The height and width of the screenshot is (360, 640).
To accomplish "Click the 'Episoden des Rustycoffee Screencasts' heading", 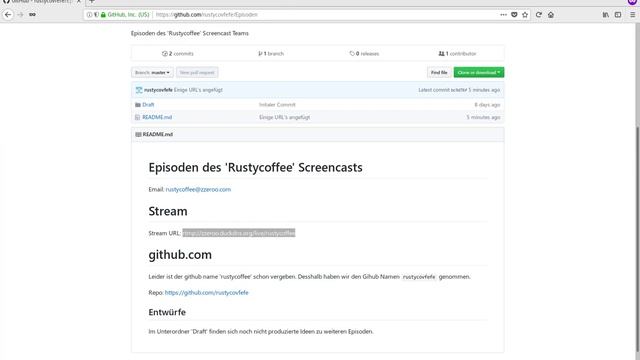I will click(256, 167).
